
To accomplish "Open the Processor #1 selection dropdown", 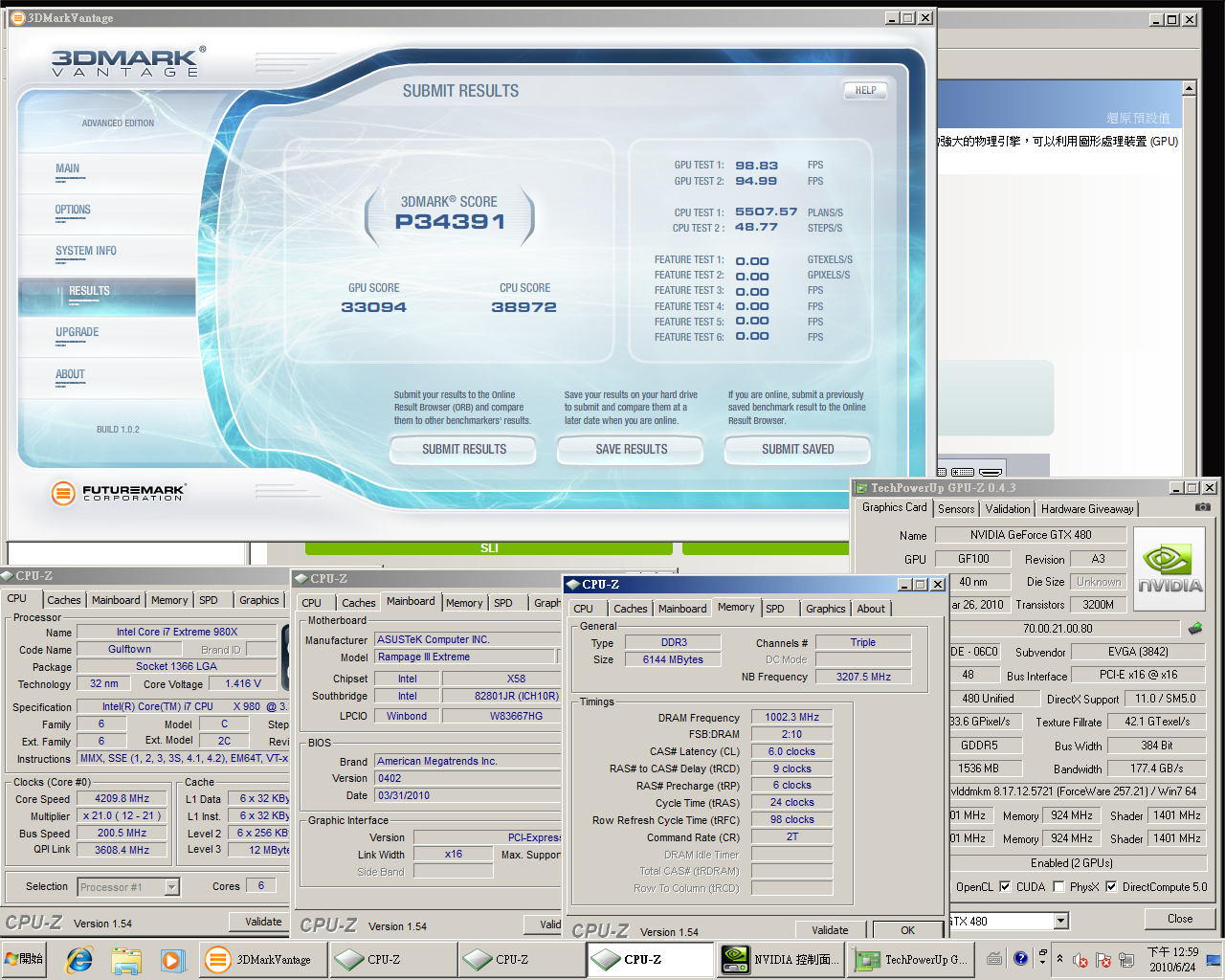I will pyautogui.click(x=172, y=887).
